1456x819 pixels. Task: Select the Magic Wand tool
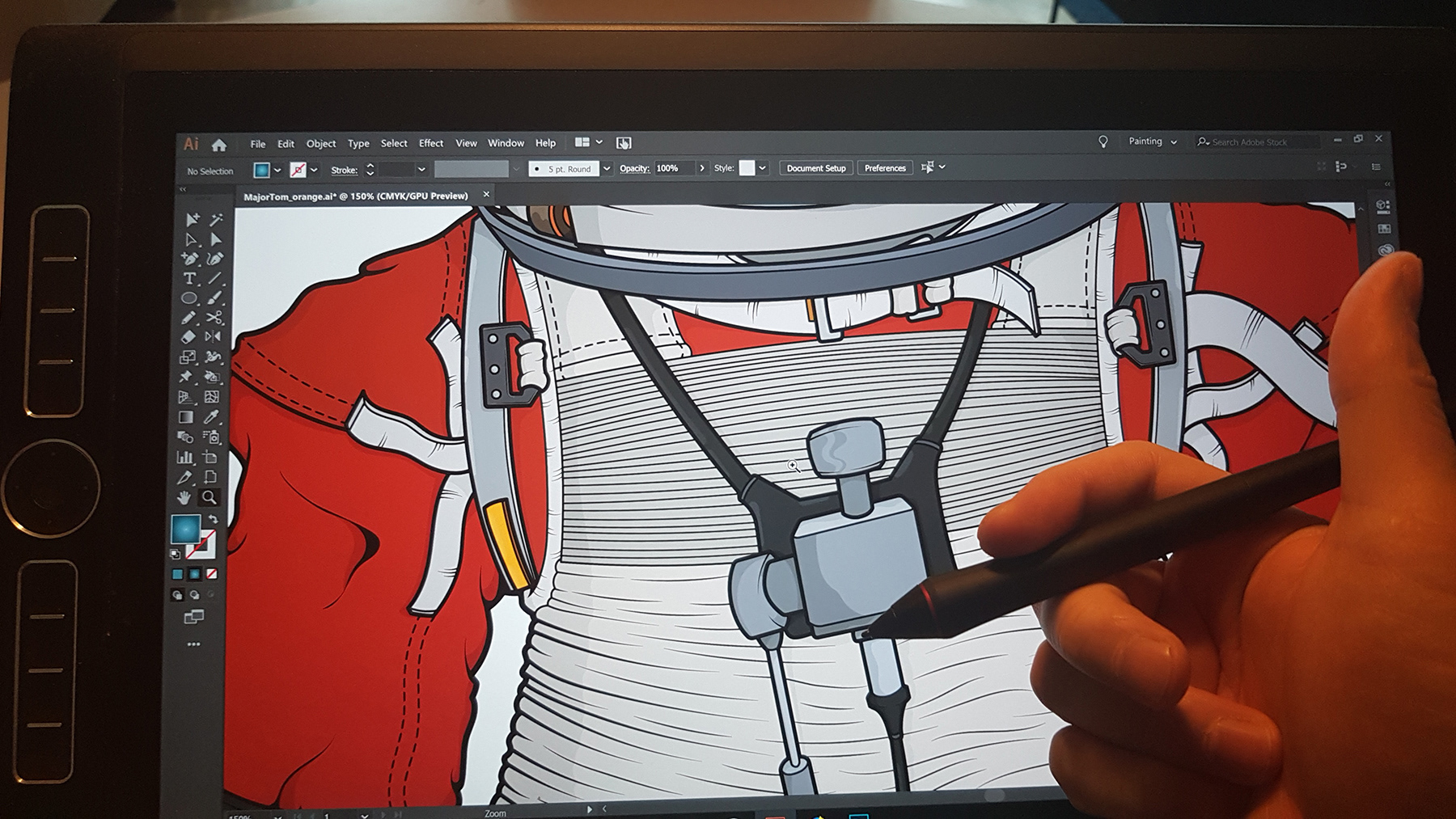[x=216, y=219]
